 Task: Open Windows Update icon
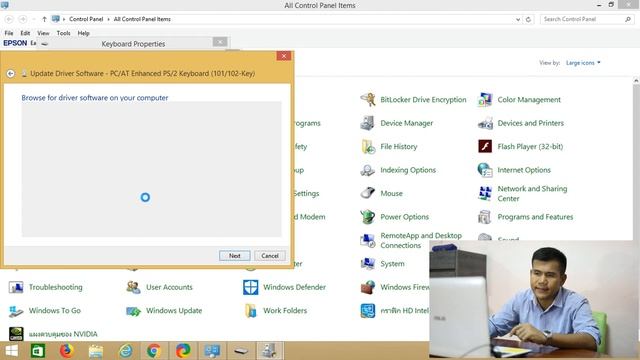(x=133, y=311)
